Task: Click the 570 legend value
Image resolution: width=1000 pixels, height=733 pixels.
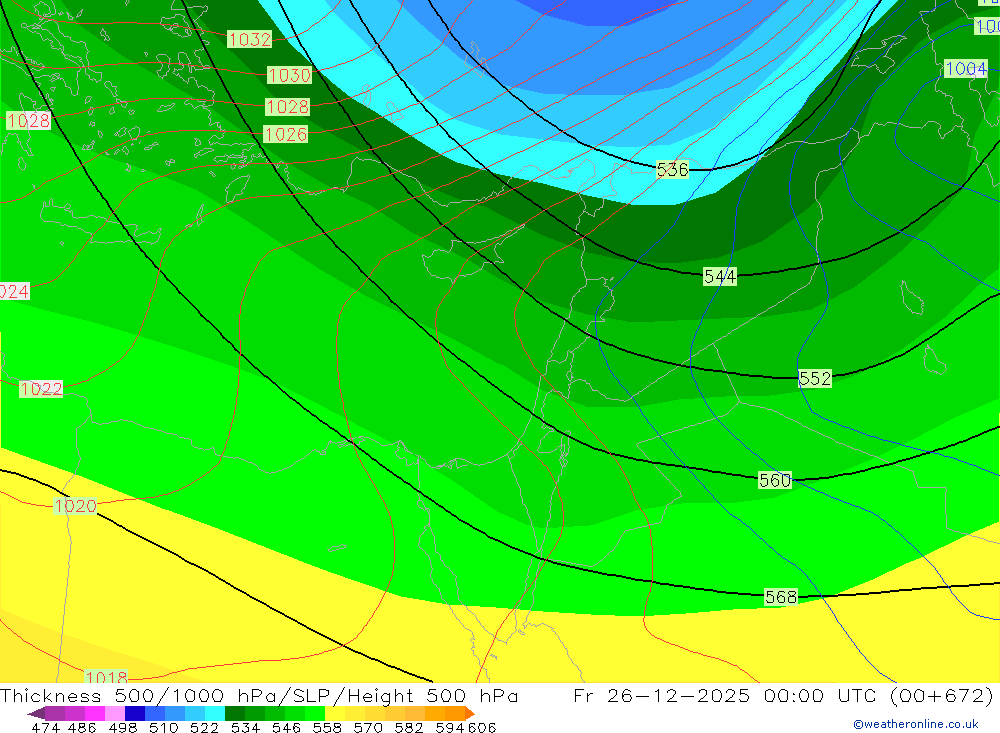Action: click(x=367, y=727)
